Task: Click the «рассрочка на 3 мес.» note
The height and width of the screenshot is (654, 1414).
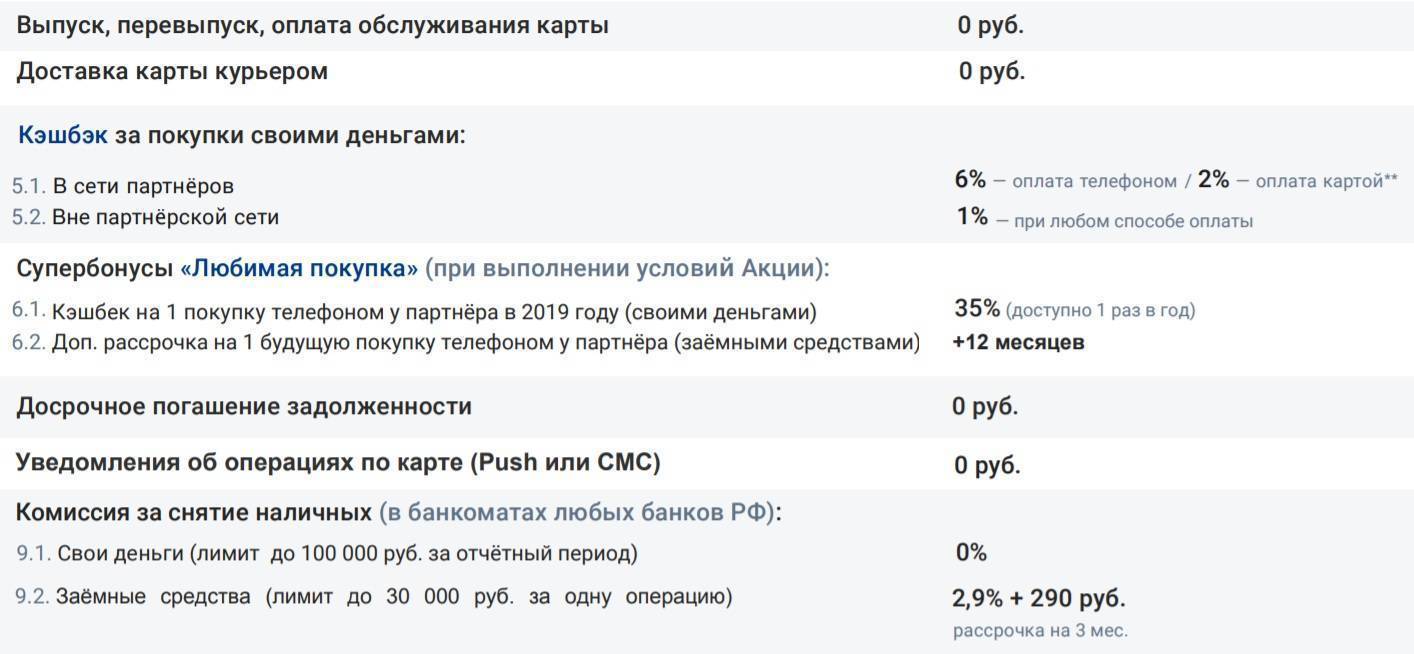Action: [x=1040, y=631]
